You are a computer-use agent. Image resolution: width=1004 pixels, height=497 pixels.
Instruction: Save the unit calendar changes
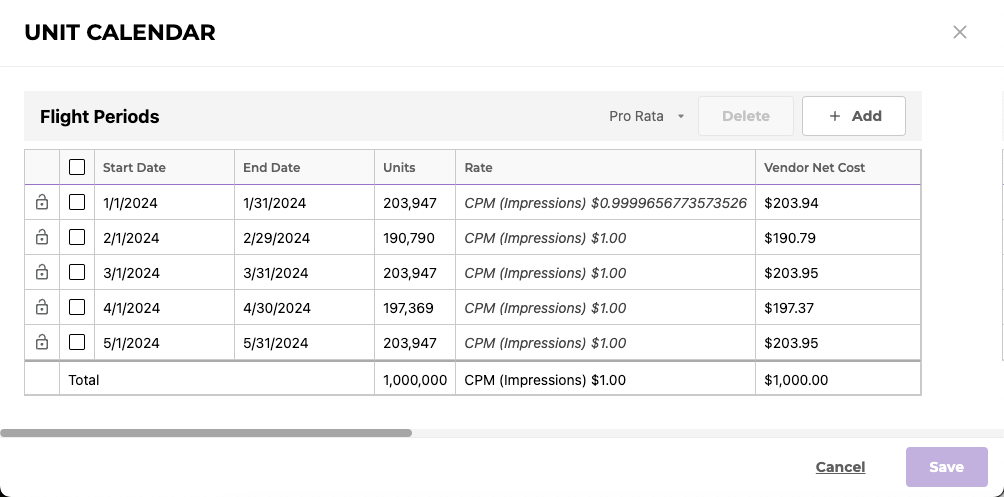pos(946,467)
